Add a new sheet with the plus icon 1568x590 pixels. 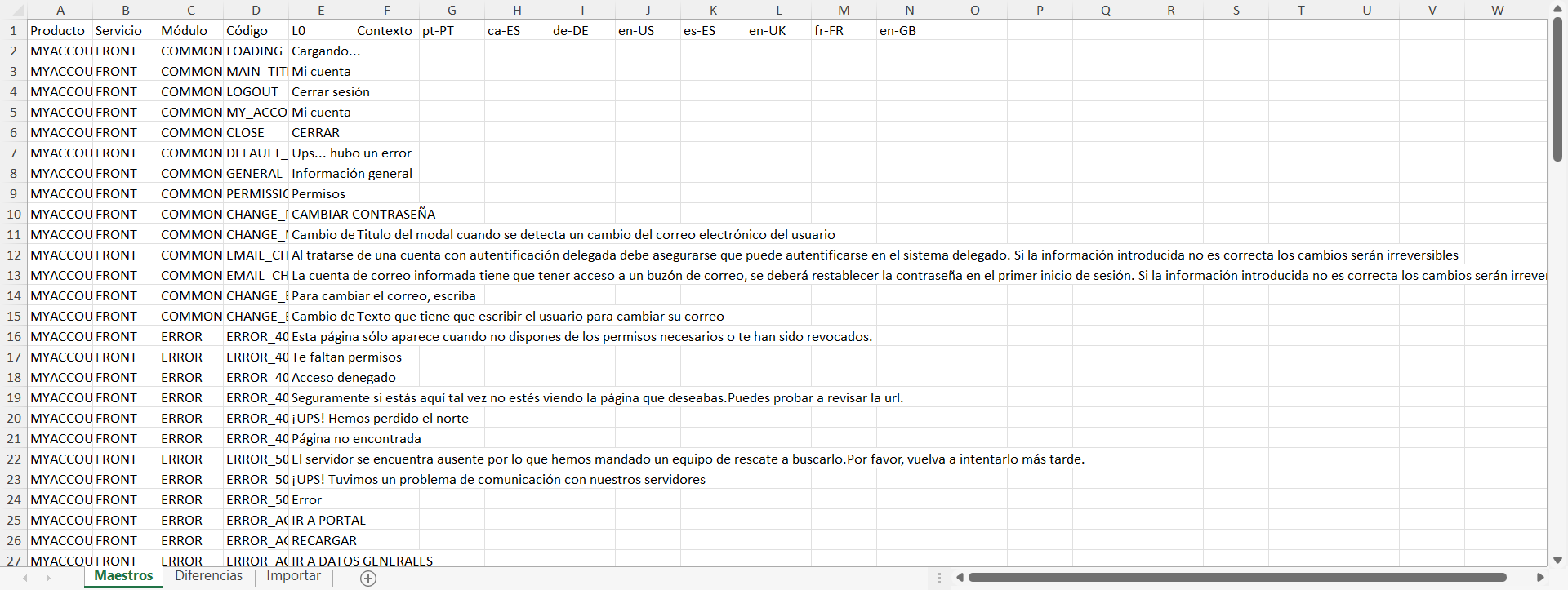[368, 579]
